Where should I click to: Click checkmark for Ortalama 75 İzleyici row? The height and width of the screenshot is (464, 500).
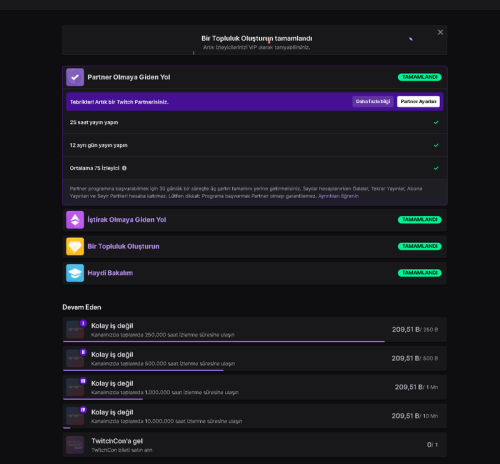436,168
